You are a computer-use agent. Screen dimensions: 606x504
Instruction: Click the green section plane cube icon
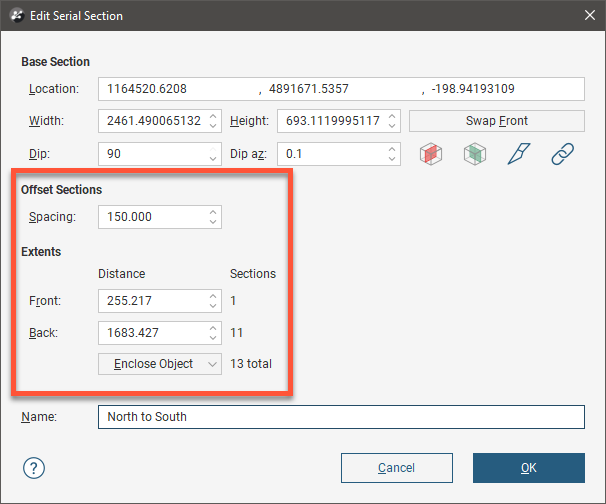473,155
